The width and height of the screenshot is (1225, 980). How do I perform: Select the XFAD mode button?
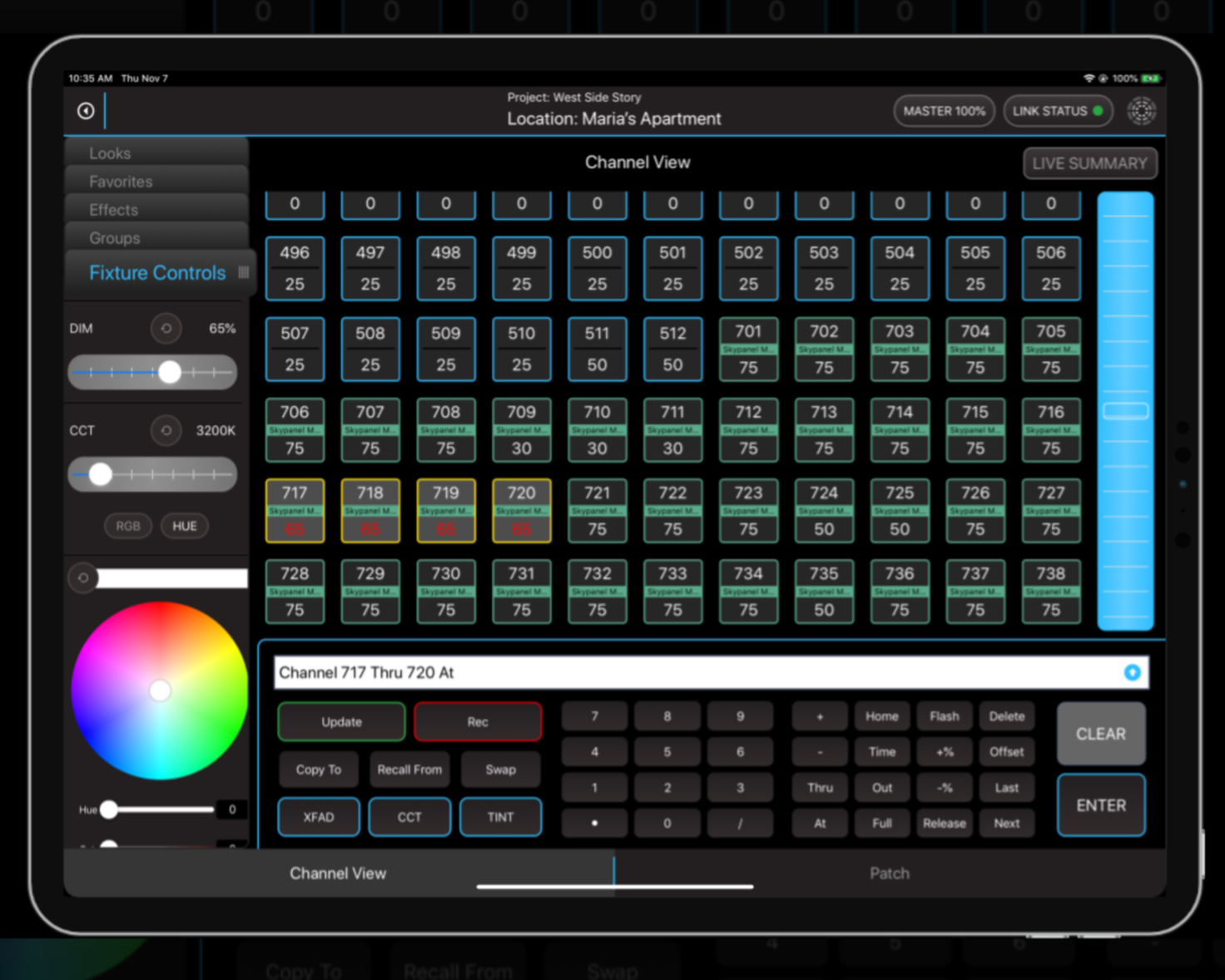pos(319,817)
